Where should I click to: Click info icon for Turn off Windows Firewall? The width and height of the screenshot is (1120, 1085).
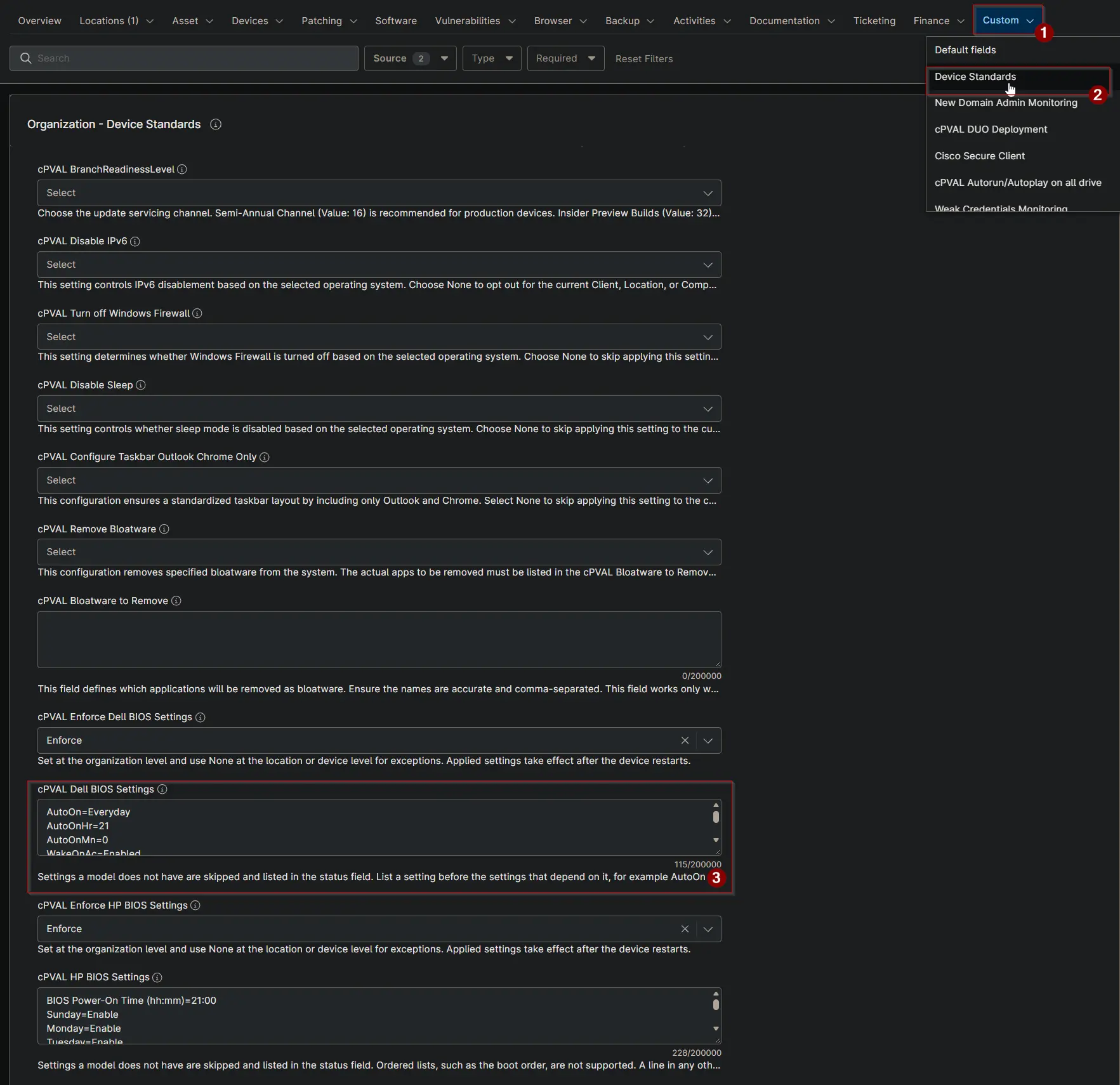(x=197, y=313)
